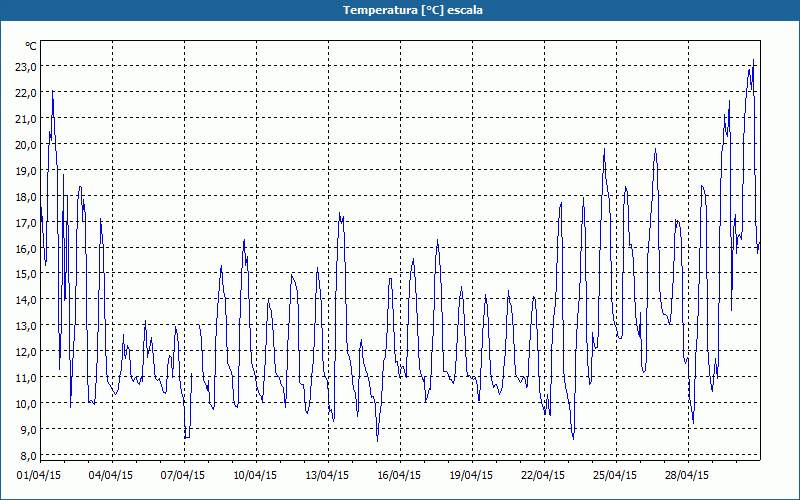Click the 22,0 y-axis label
The width and height of the screenshot is (800, 500).
[x=27, y=93]
